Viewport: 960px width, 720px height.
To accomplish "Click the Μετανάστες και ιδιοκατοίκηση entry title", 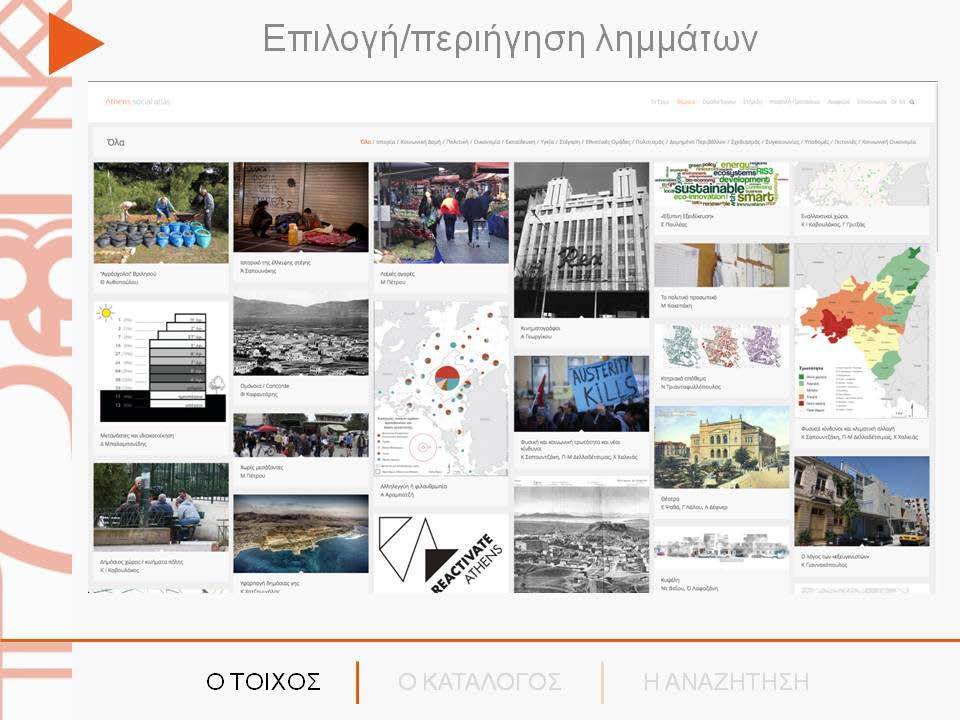I will click(x=137, y=436).
